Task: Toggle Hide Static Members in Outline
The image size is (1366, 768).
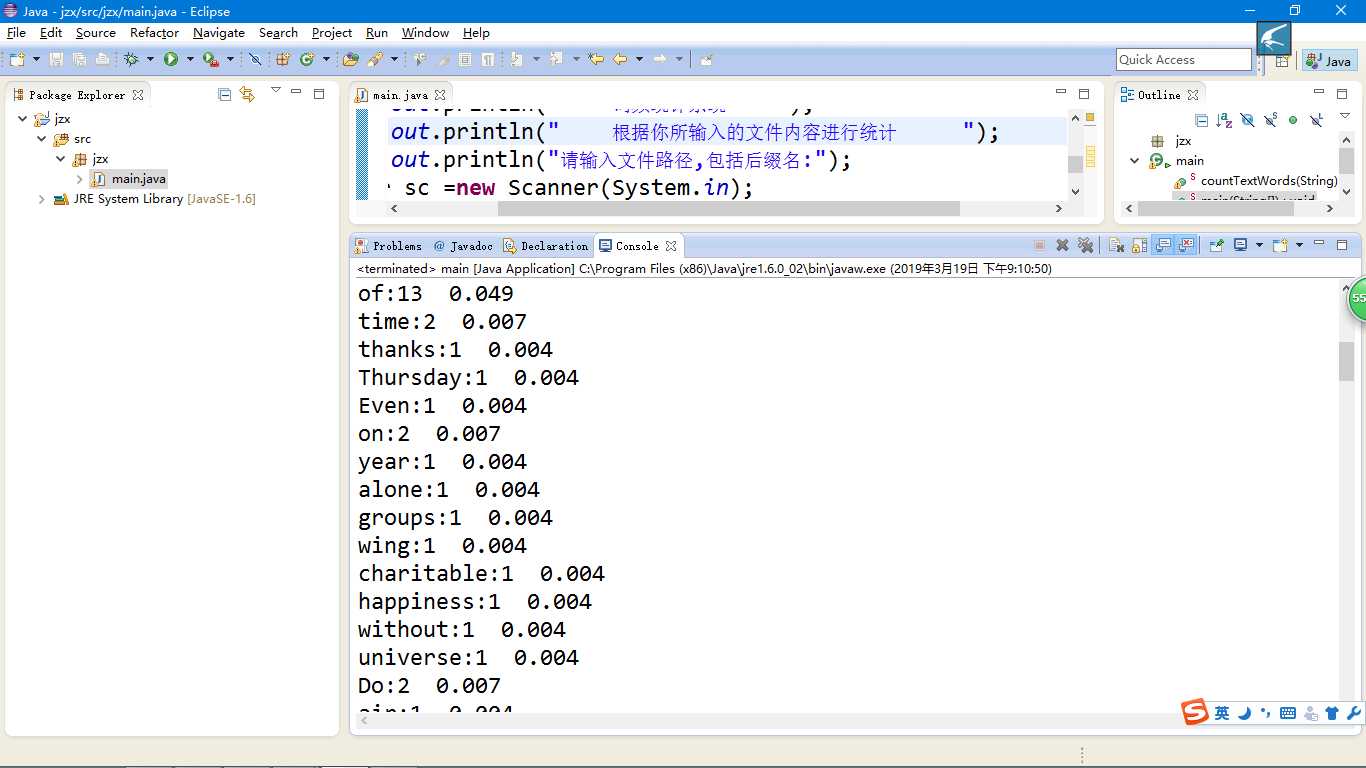Action: click(x=1270, y=120)
